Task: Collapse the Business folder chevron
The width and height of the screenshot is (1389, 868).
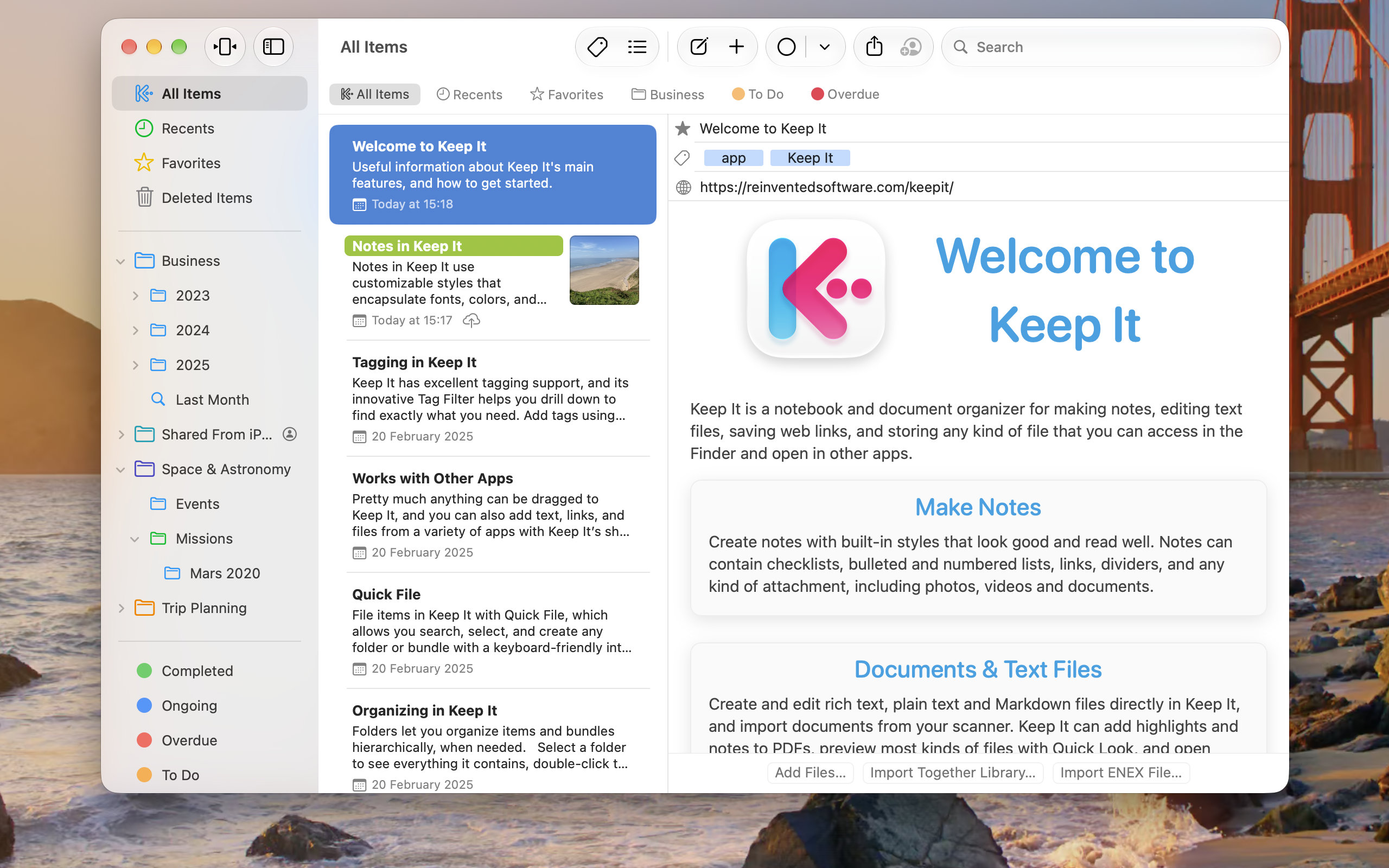Action: [x=120, y=261]
